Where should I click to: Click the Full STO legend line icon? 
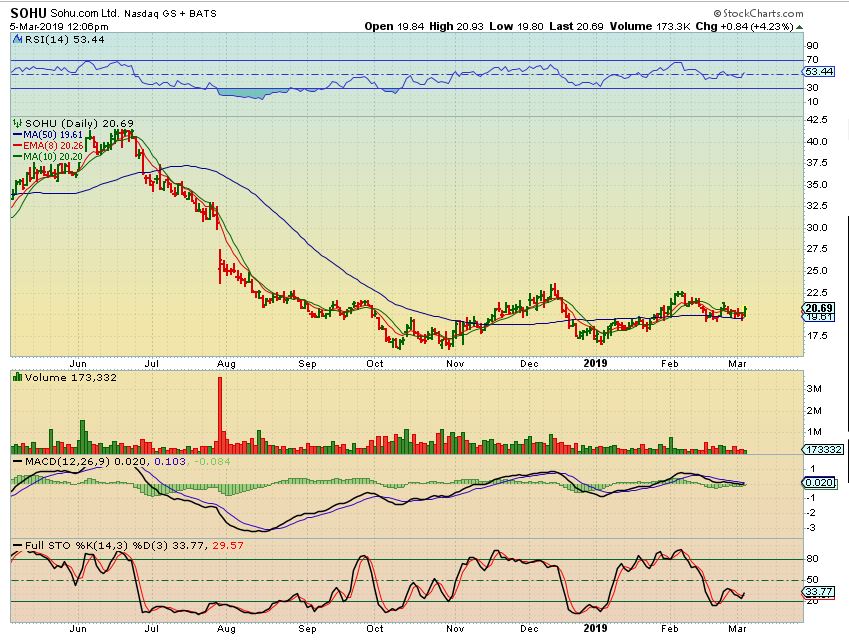coord(16,545)
